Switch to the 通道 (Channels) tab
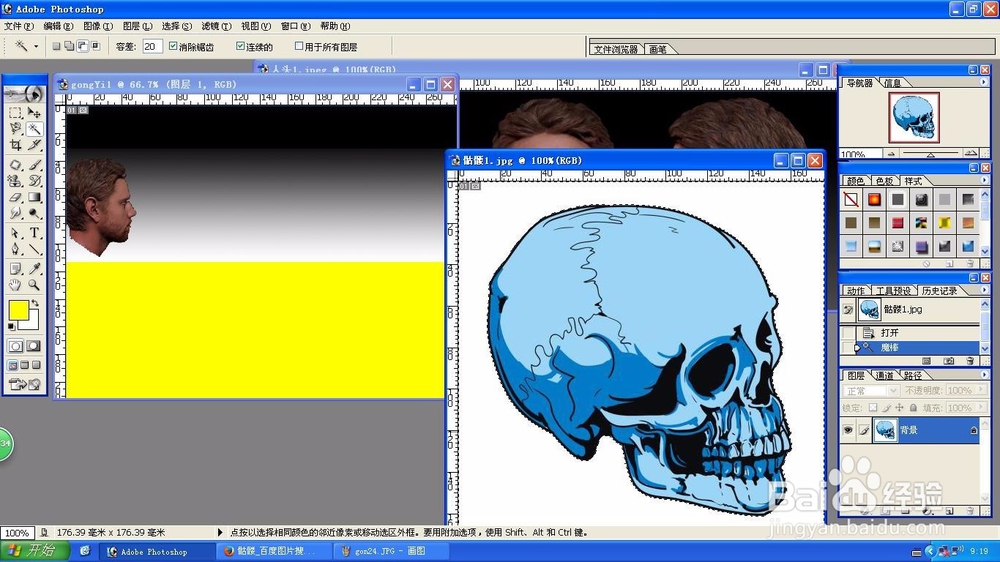Viewport: 1000px width, 562px height. point(884,375)
